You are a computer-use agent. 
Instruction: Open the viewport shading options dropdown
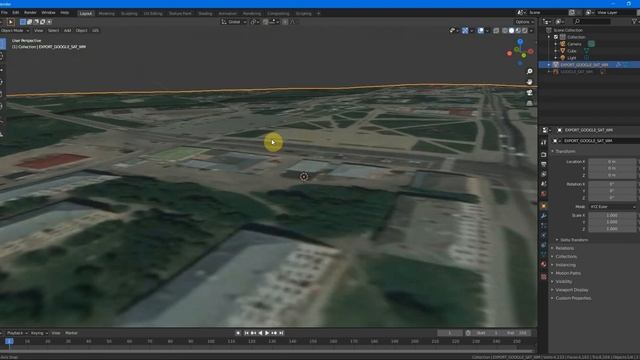point(531,31)
